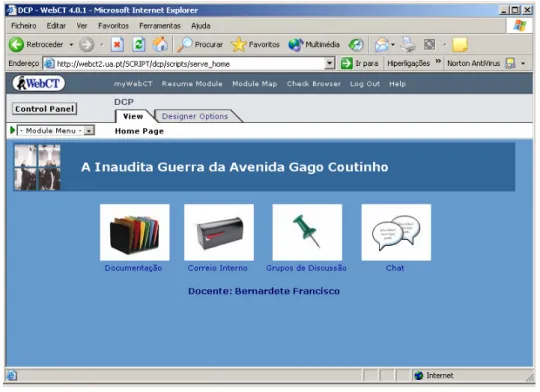
Task: Click the green arrow beside Module Menu
Action: (x=13, y=131)
